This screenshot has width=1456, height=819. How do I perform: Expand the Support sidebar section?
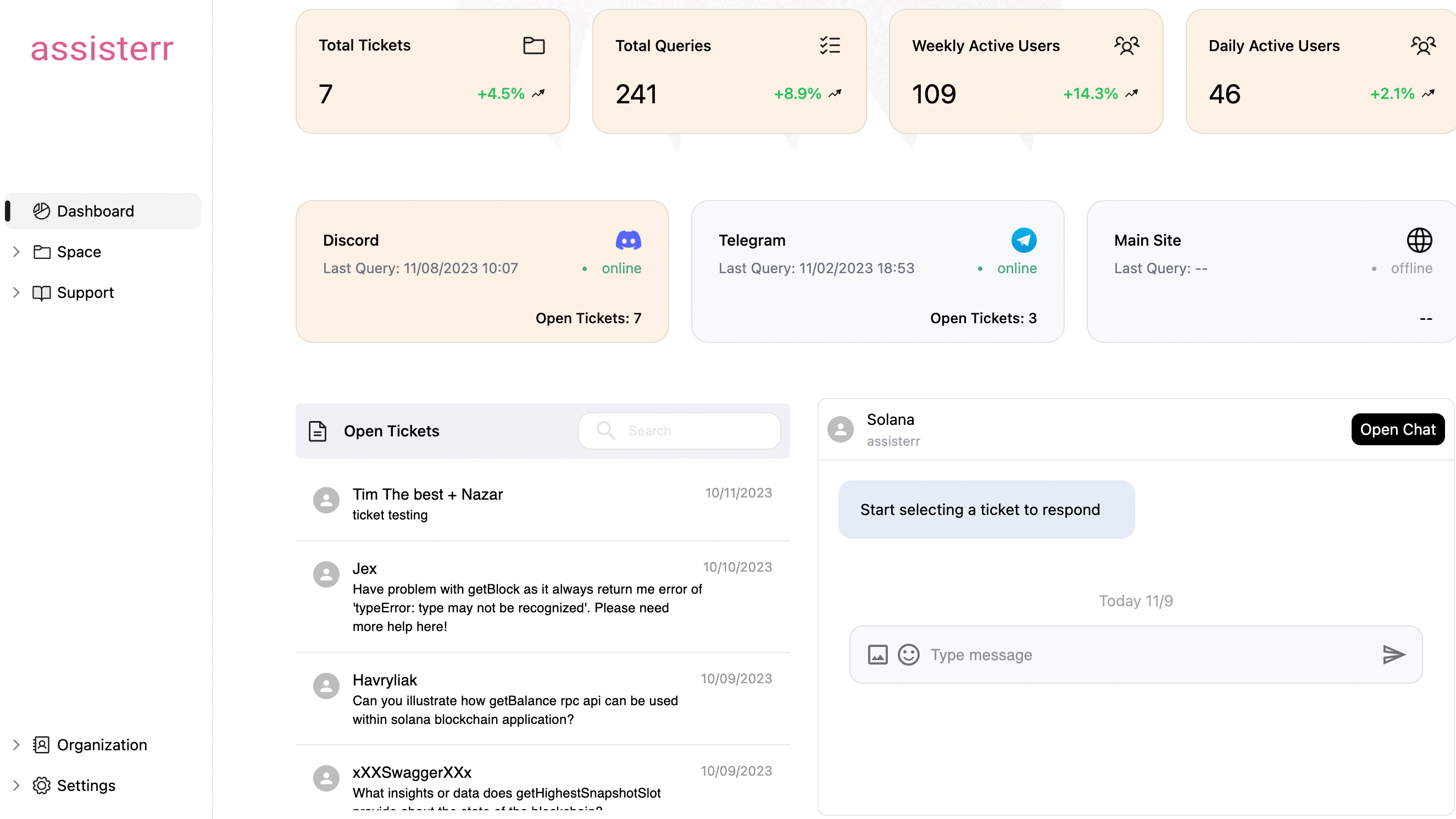click(x=16, y=292)
